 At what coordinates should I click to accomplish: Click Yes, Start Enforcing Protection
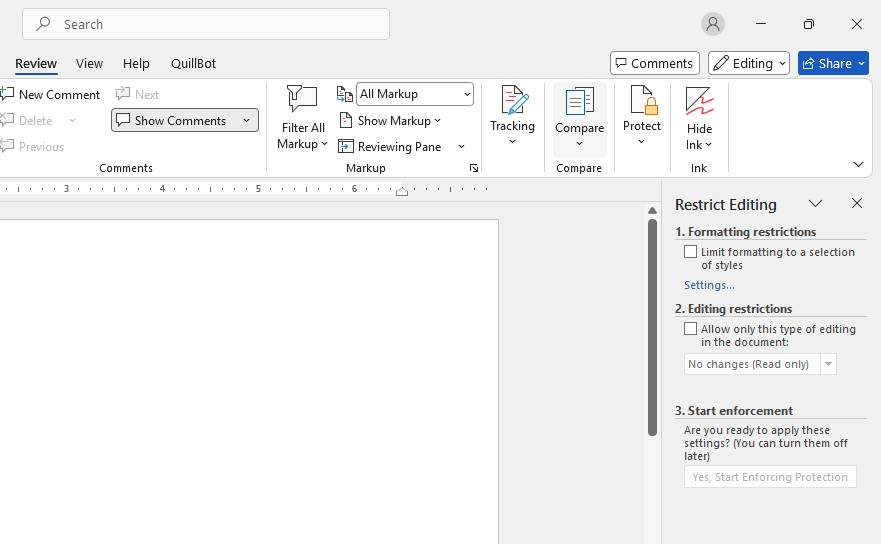click(770, 477)
